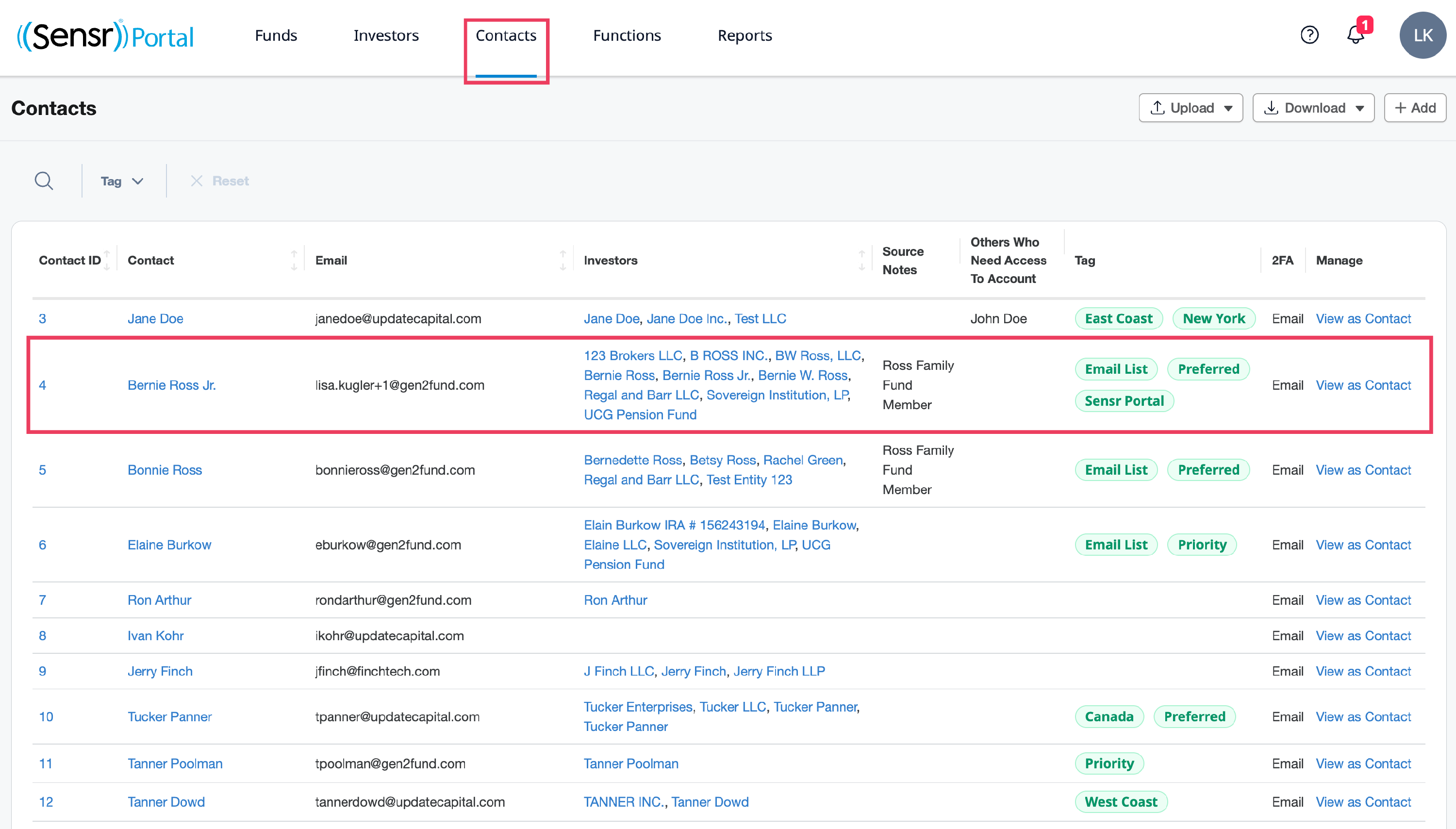1456x829 pixels.
Task: Click contact ID 12 link
Action: (x=46, y=802)
